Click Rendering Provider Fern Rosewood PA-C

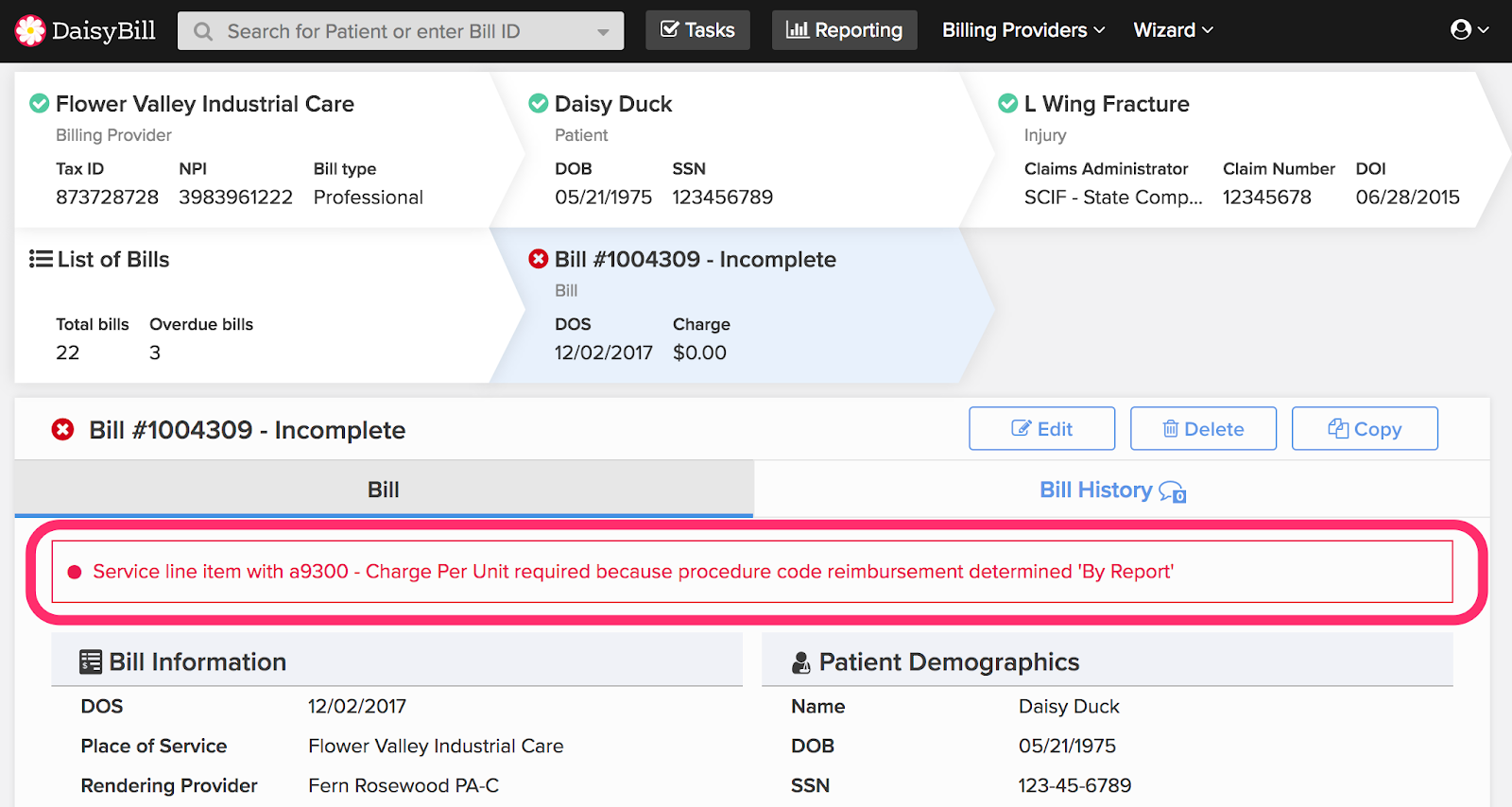point(404,785)
